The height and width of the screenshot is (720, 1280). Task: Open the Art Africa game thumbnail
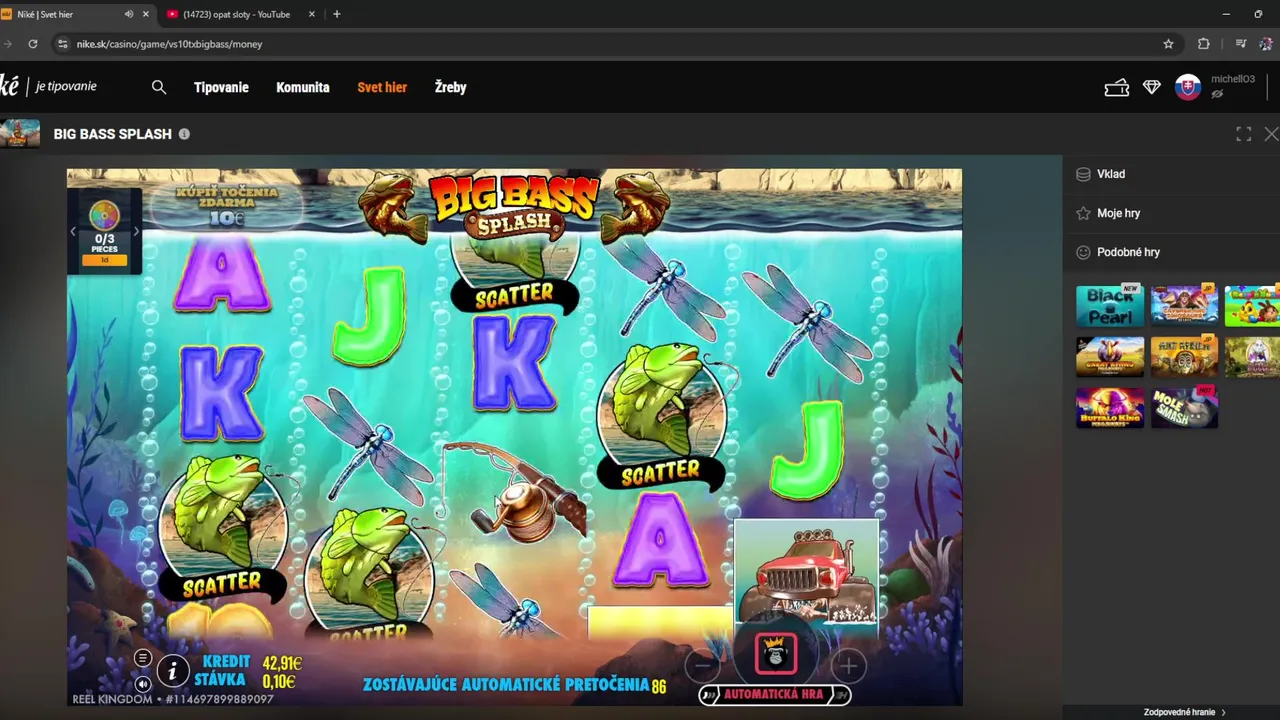pyautogui.click(x=1185, y=356)
